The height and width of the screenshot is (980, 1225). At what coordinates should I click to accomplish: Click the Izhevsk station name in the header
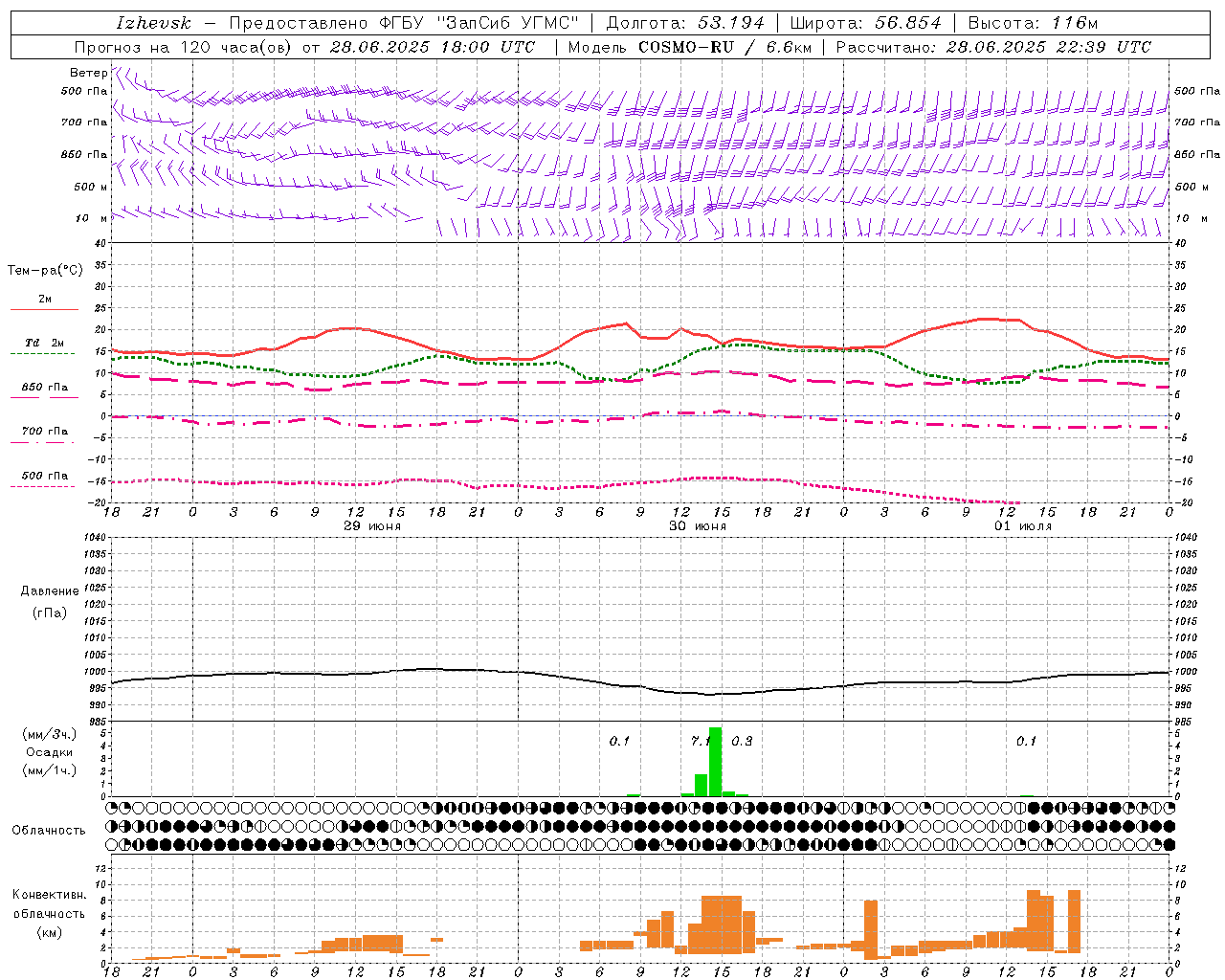(x=153, y=23)
